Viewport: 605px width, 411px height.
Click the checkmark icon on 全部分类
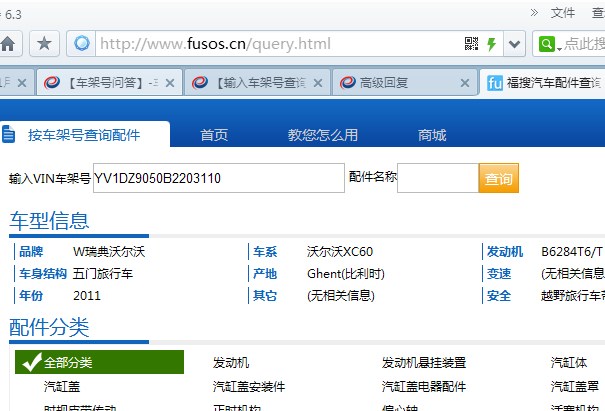pyautogui.click(x=32, y=362)
